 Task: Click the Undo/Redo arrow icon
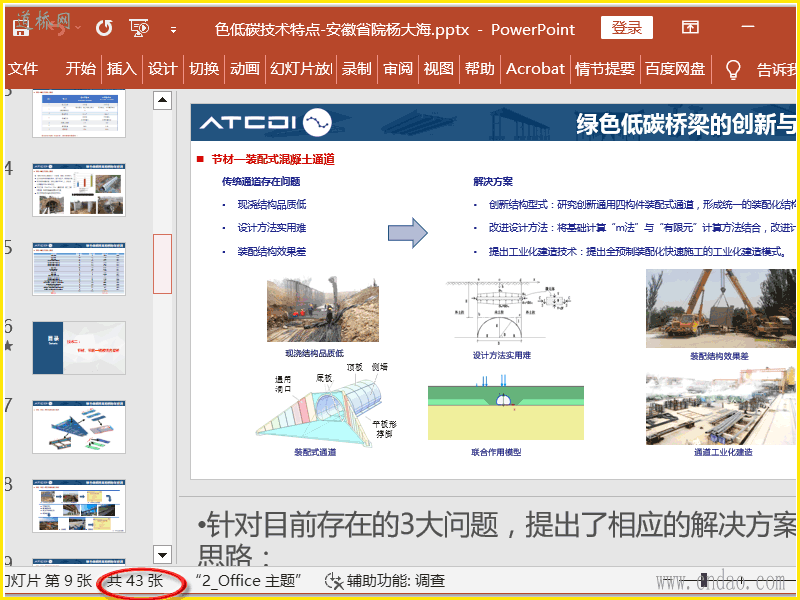point(105,28)
